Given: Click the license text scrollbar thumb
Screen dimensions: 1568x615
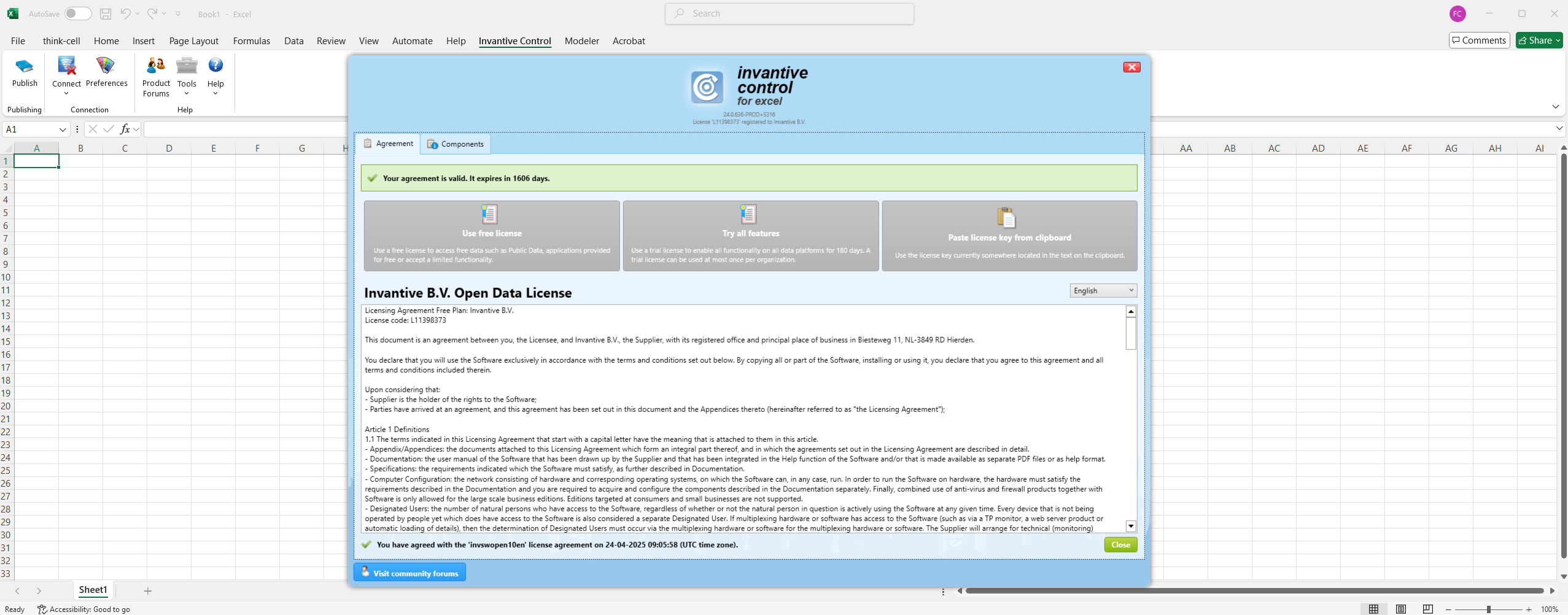Looking at the screenshot, I should click(1131, 333).
